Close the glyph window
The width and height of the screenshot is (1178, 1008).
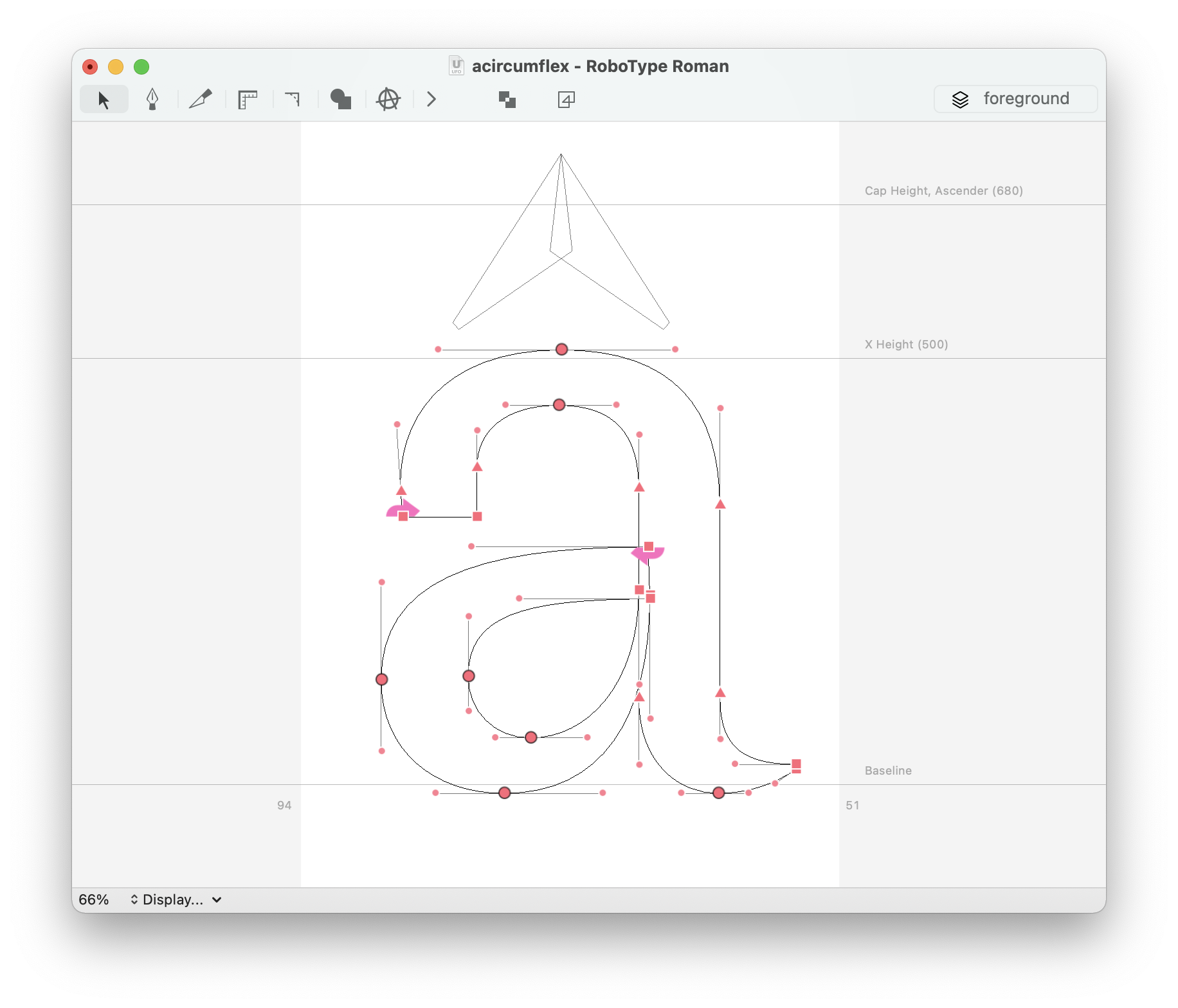90,66
